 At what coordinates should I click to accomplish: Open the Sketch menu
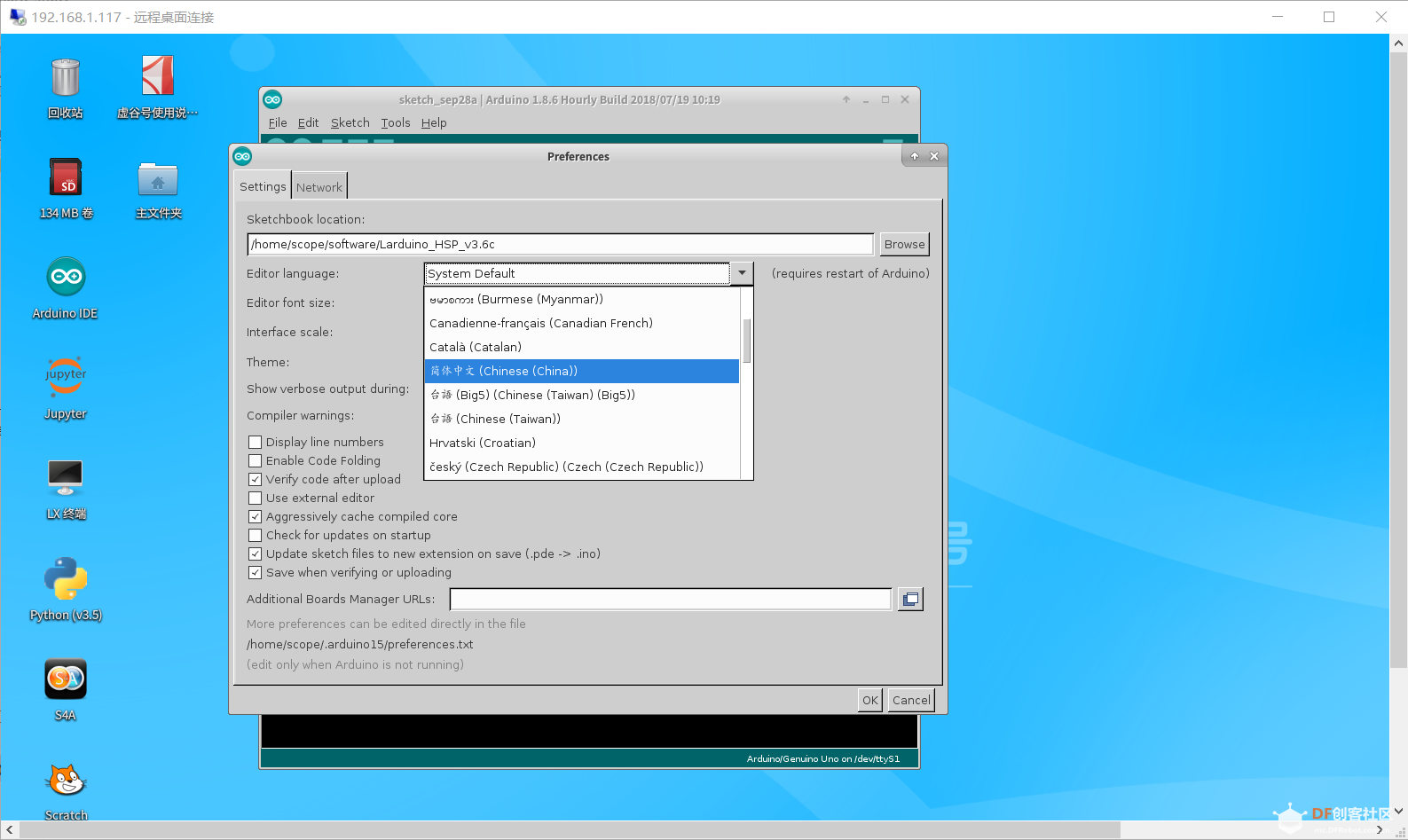(x=350, y=123)
